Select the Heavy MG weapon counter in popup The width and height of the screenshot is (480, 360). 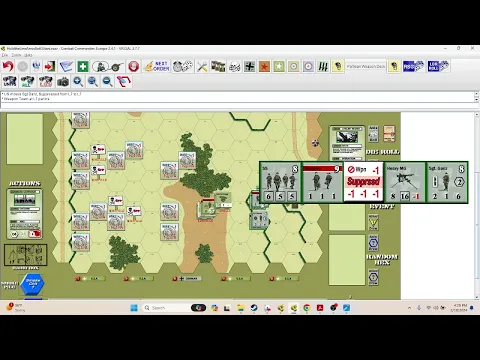[x=405, y=183]
